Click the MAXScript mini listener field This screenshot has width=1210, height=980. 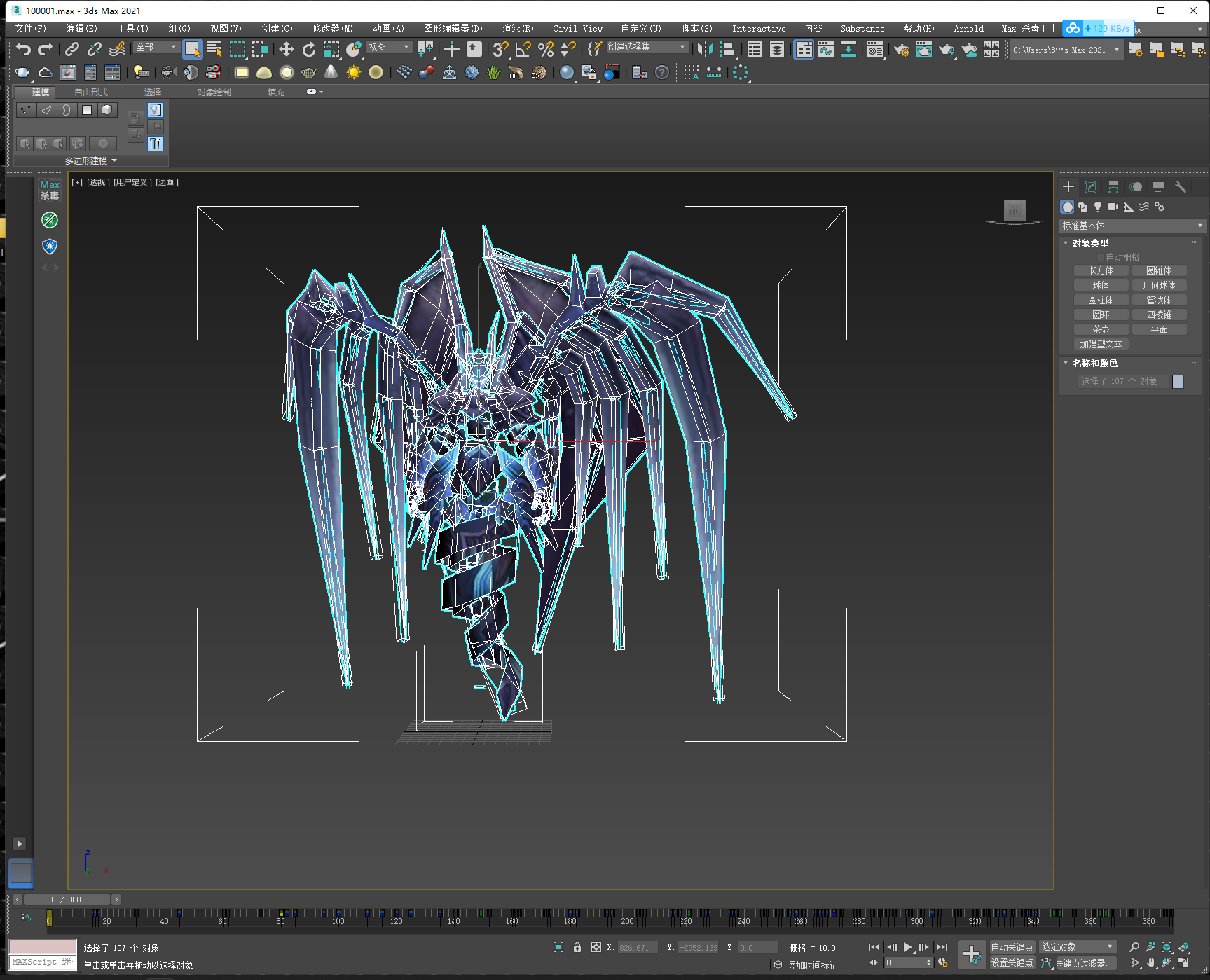[x=43, y=962]
